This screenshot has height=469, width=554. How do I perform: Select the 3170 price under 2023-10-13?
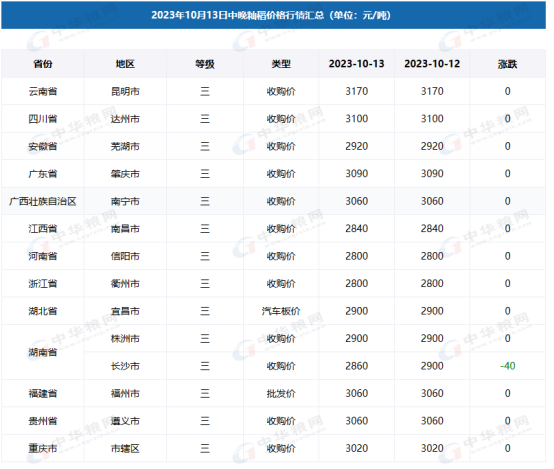pos(356,92)
